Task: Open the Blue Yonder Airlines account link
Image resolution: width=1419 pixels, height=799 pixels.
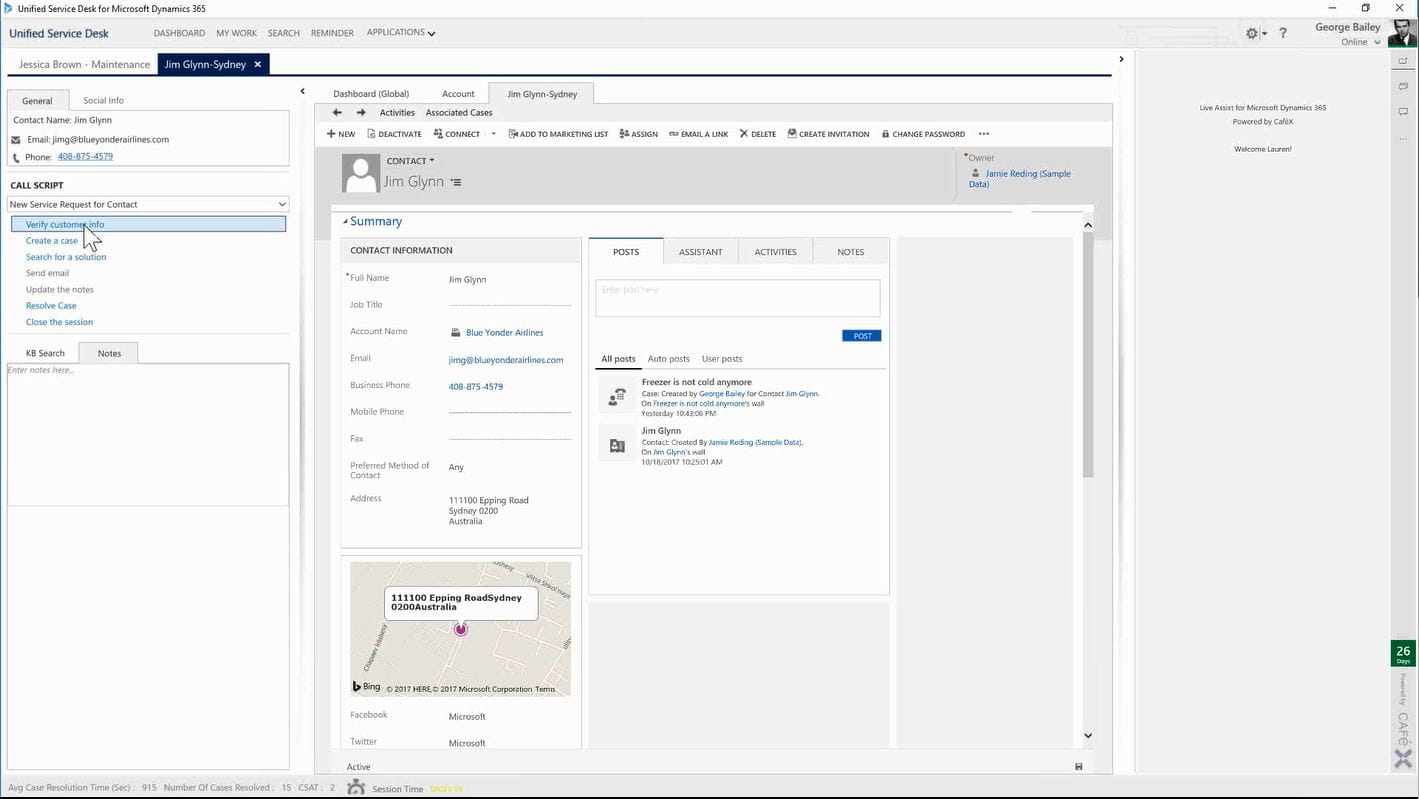Action: click(x=504, y=332)
